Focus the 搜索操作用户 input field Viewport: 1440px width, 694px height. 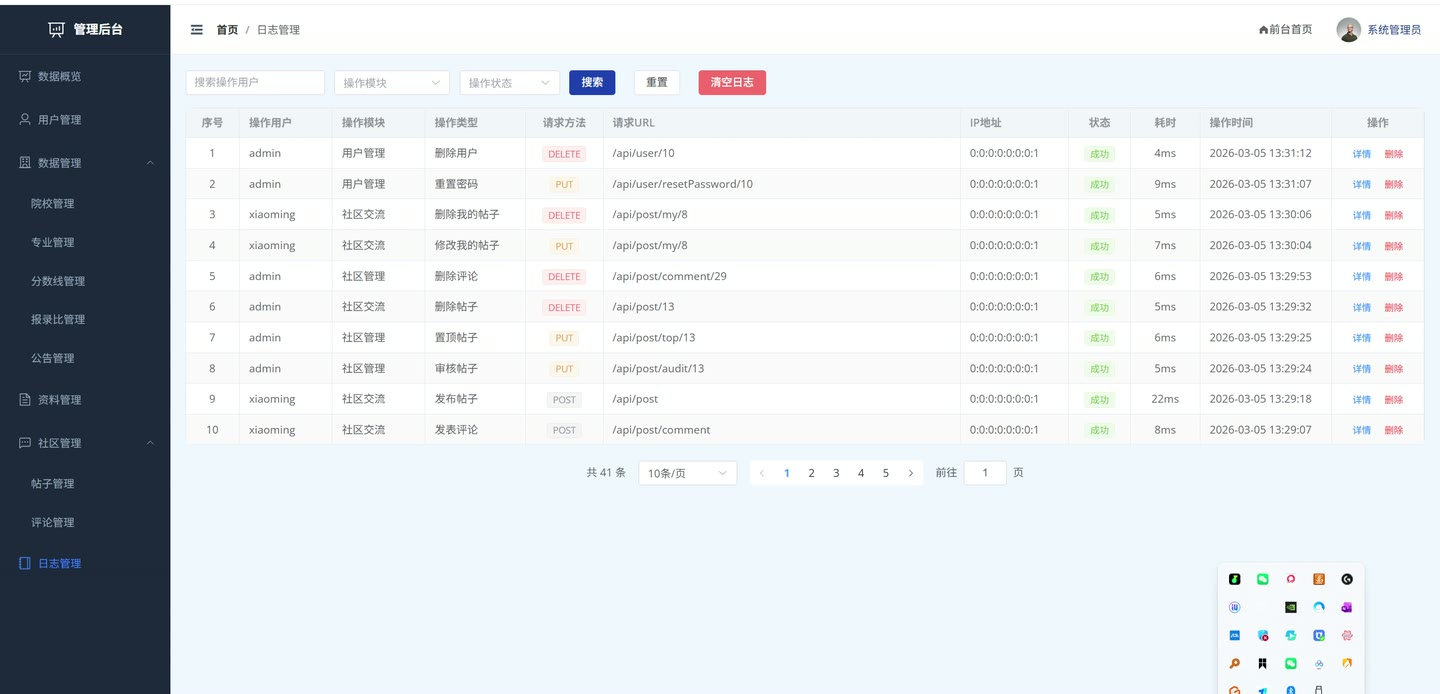tap(255, 83)
